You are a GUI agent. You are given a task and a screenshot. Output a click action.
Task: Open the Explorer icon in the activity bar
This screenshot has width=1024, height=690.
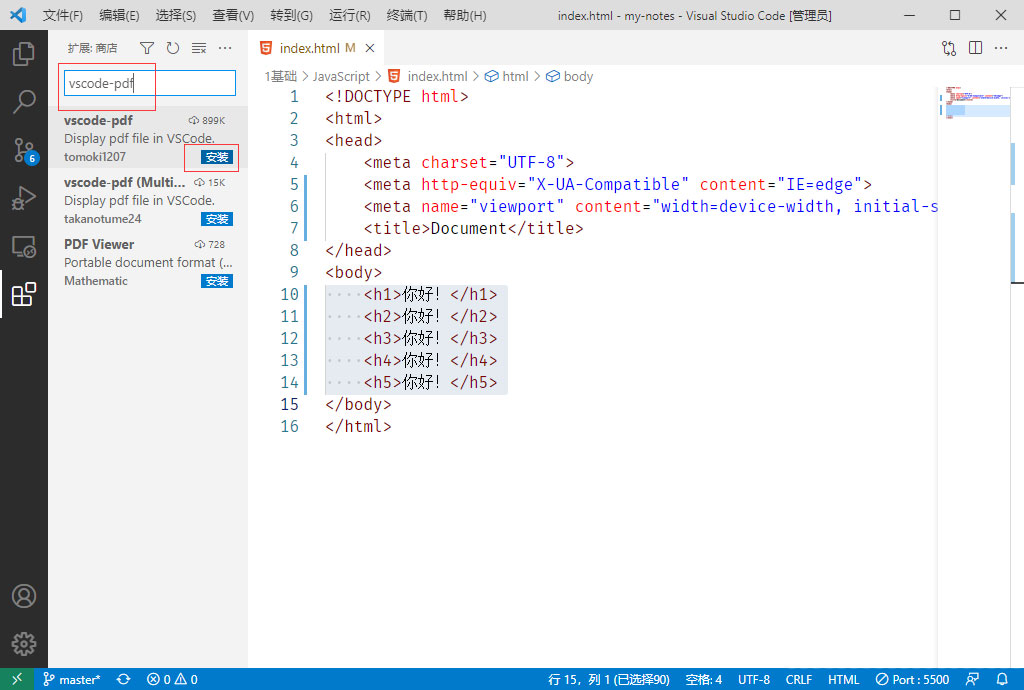(x=24, y=55)
